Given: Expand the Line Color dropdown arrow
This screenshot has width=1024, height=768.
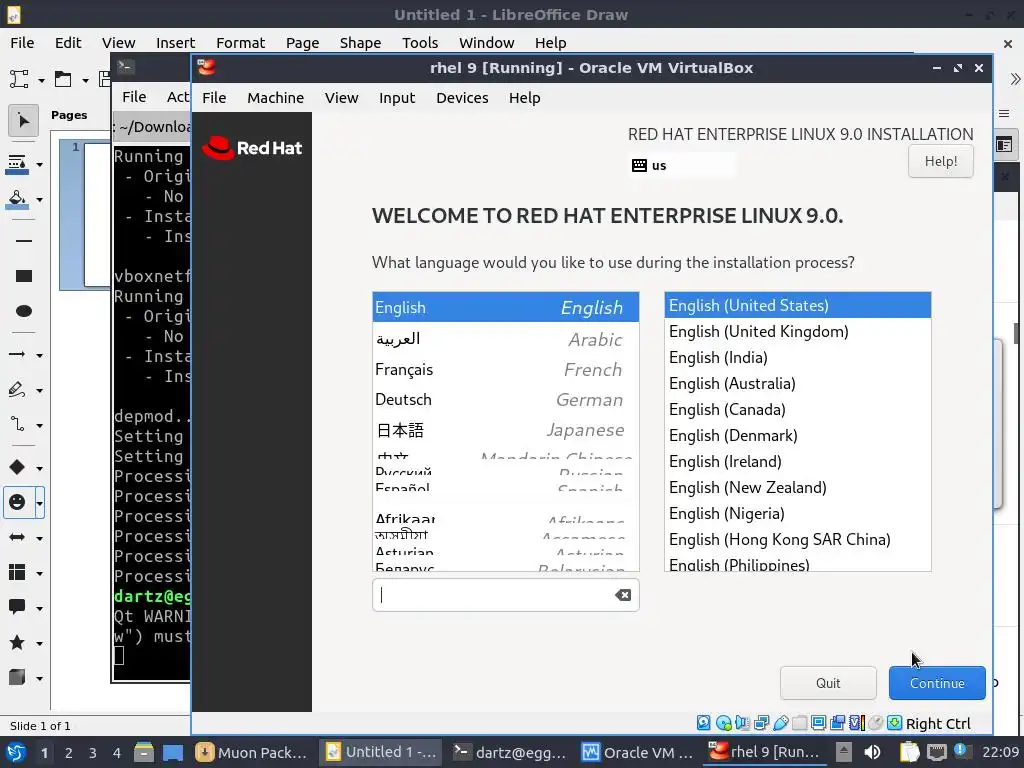Looking at the screenshot, I should coord(39,165).
